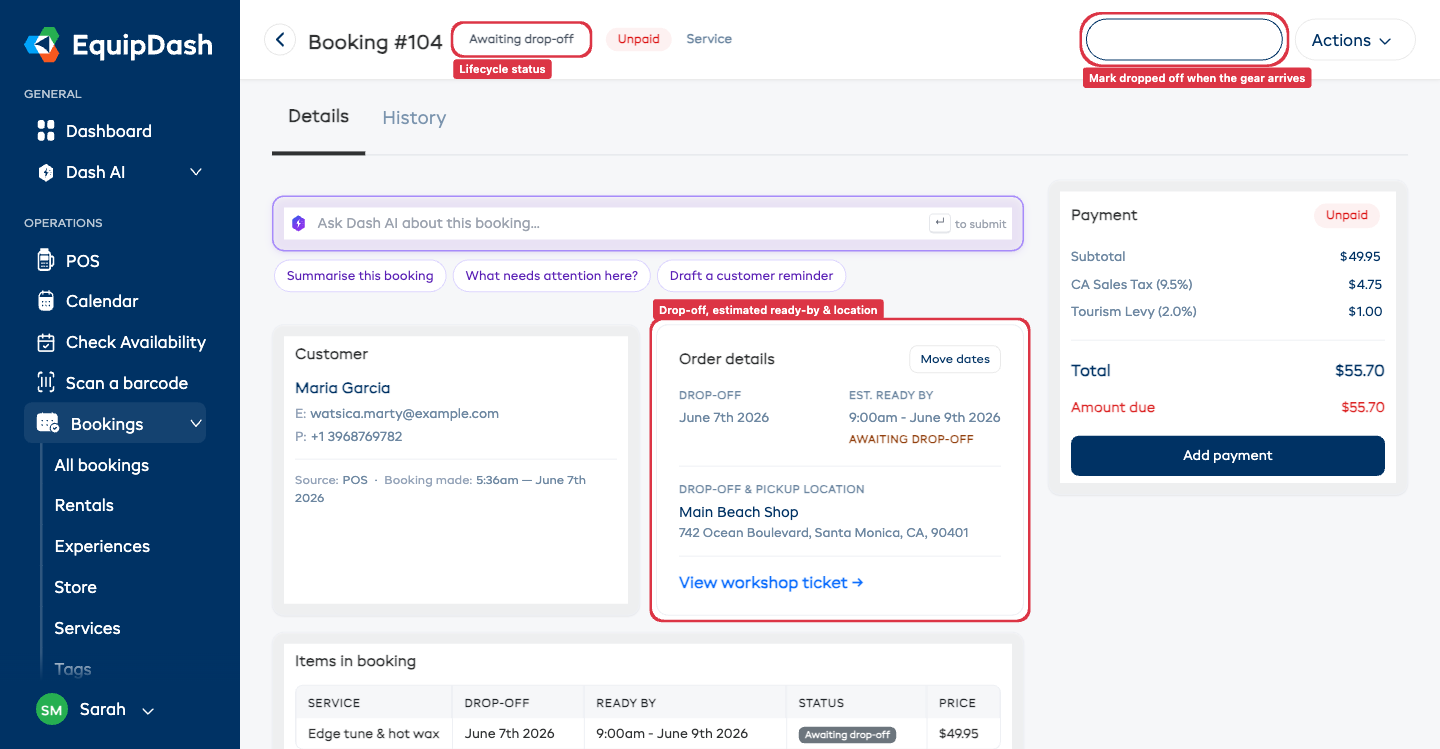Switch to the Details tab
The height and width of the screenshot is (749, 1440).
coord(318,116)
